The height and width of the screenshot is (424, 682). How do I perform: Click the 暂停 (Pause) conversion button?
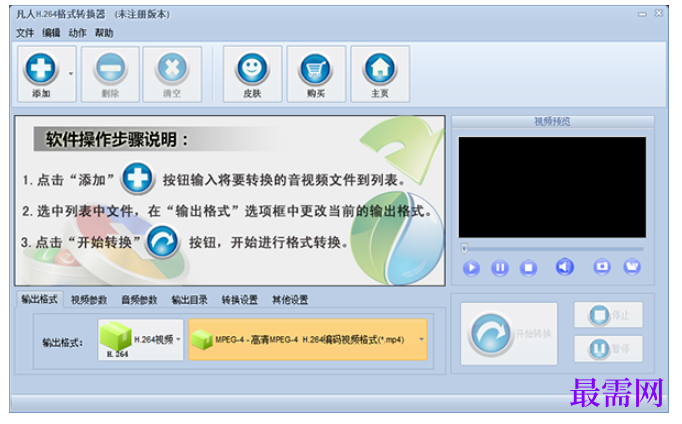[608, 349]
